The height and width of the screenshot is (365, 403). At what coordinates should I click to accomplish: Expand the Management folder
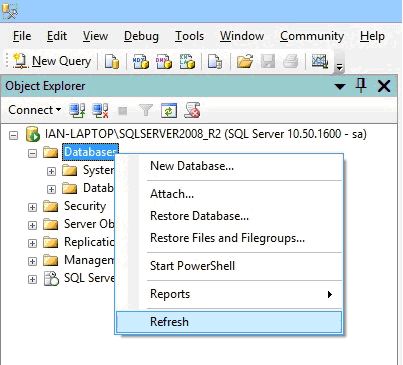point(32,261)
